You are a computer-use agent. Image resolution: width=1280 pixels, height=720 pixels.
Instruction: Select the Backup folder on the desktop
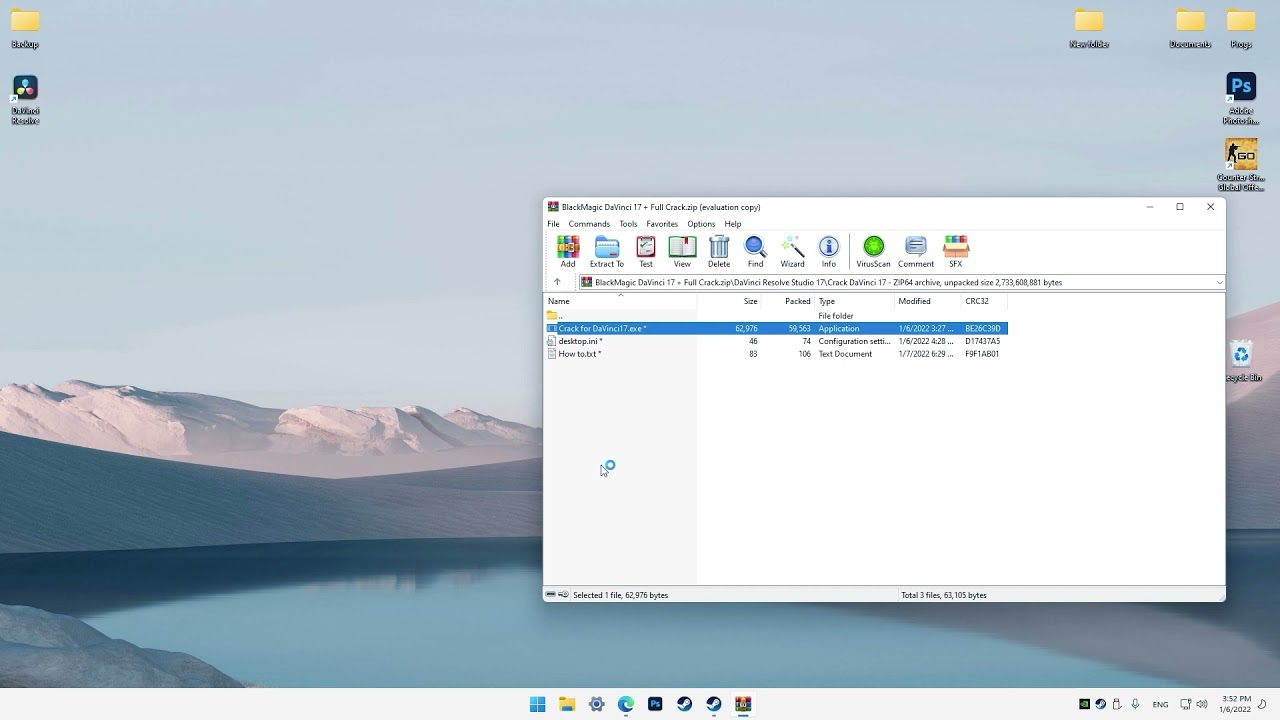[x=25, y=29]
